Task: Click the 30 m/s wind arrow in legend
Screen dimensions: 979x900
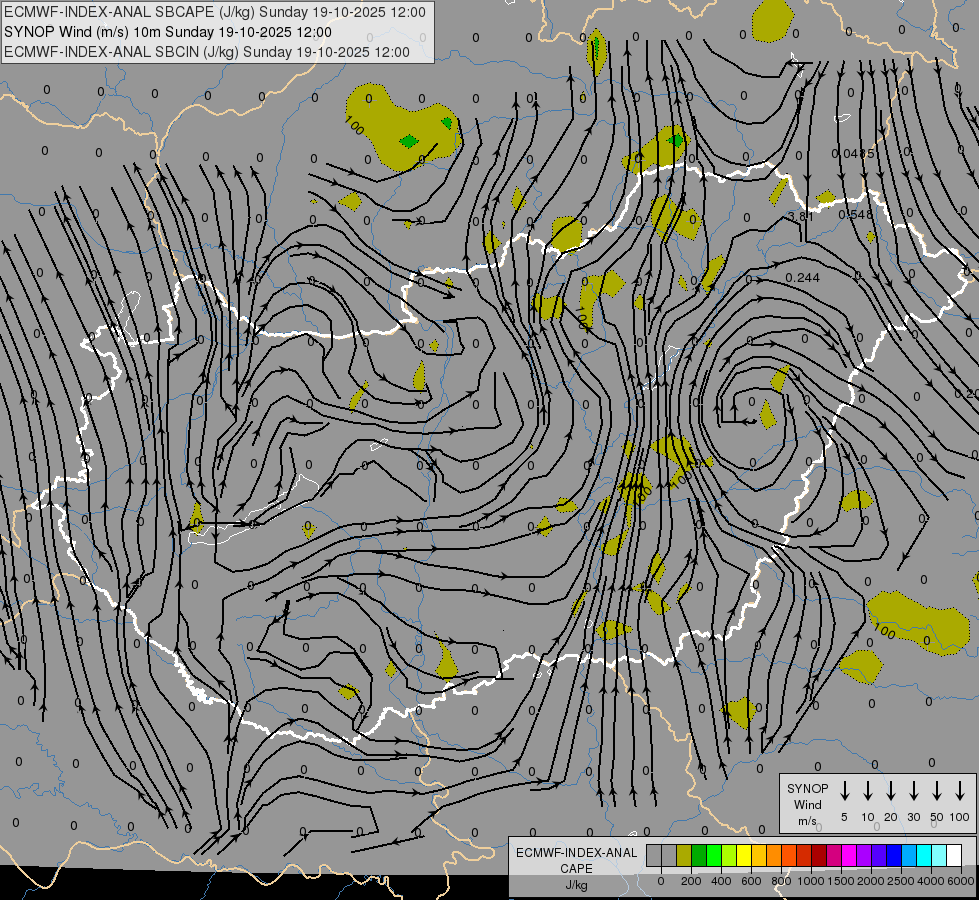Action: pyautogui.click(x=913, y=791)
